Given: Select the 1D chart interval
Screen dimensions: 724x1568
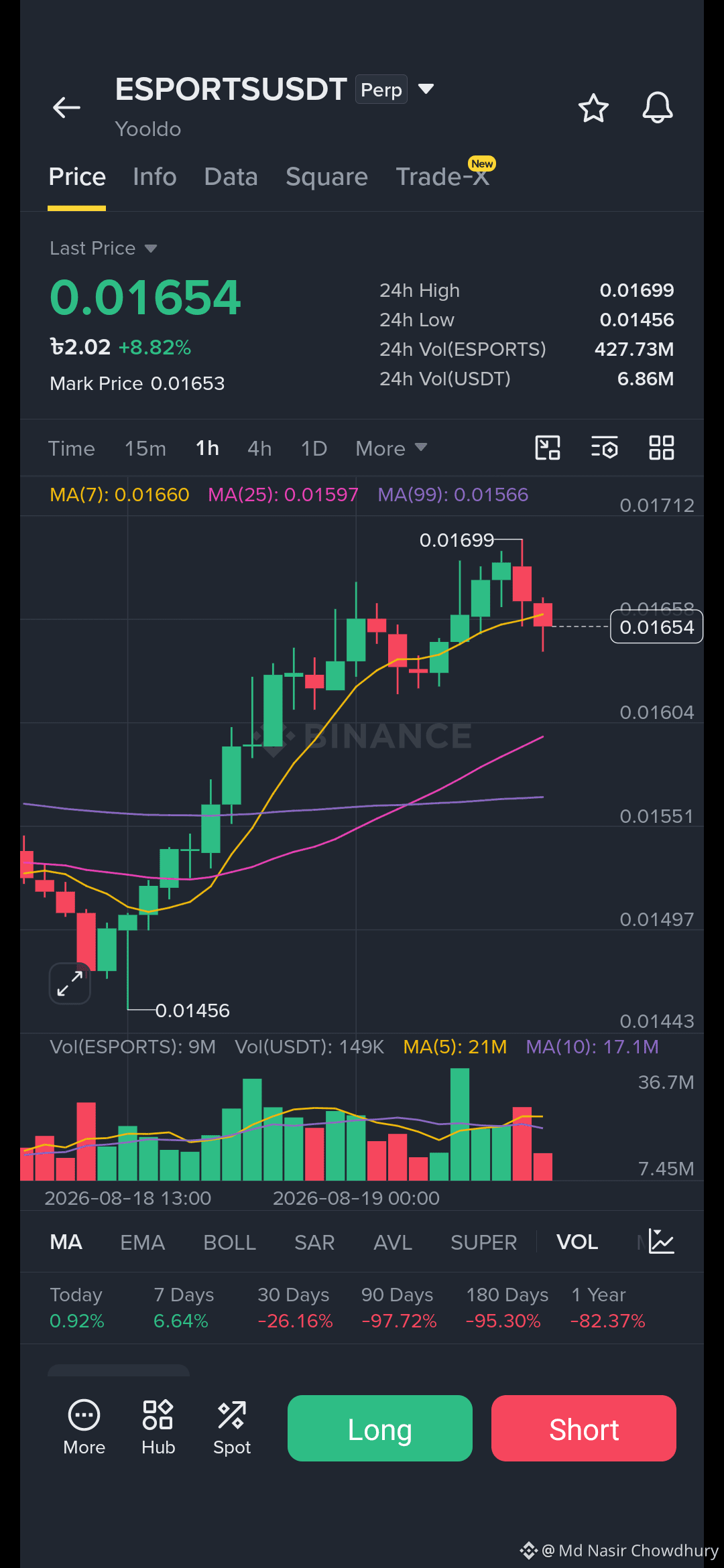Looking at the screenshot, I should pos(314,448).
